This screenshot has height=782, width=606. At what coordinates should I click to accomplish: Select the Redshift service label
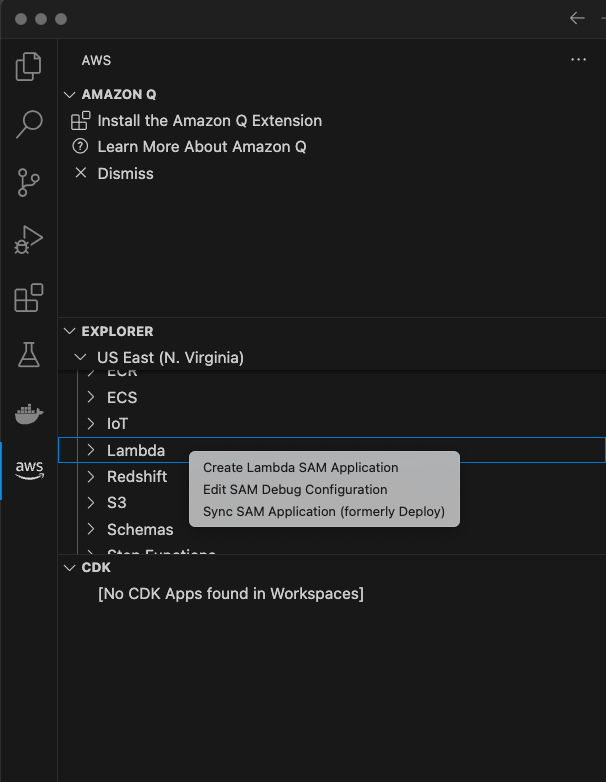coord(137,476)
